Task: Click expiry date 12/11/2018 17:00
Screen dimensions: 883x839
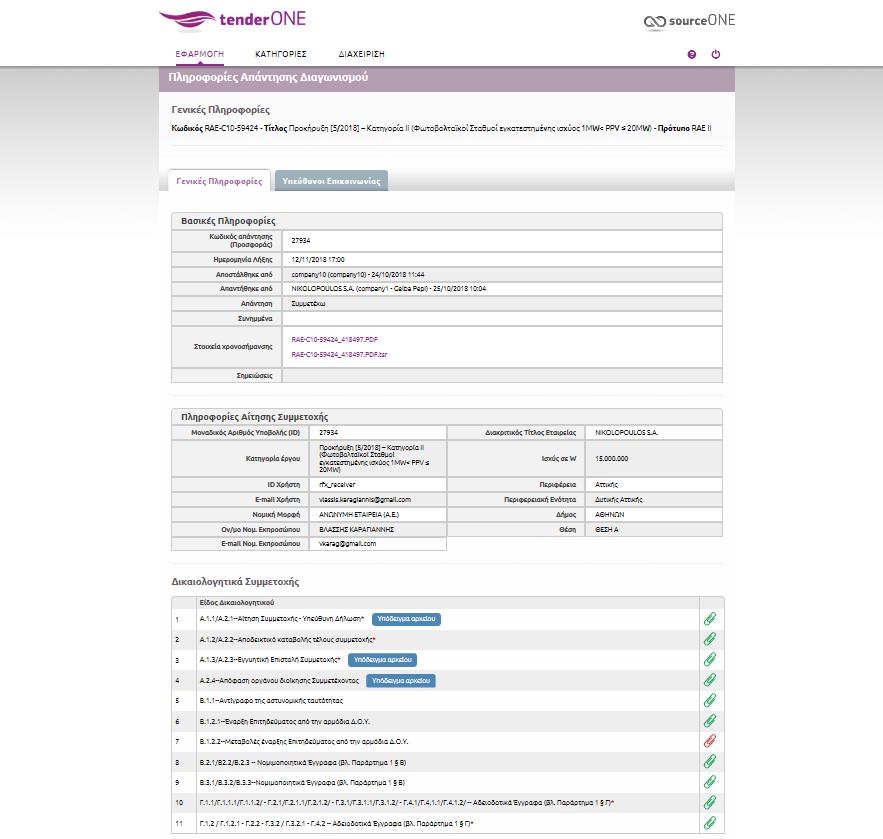Action: coord(318,260)
